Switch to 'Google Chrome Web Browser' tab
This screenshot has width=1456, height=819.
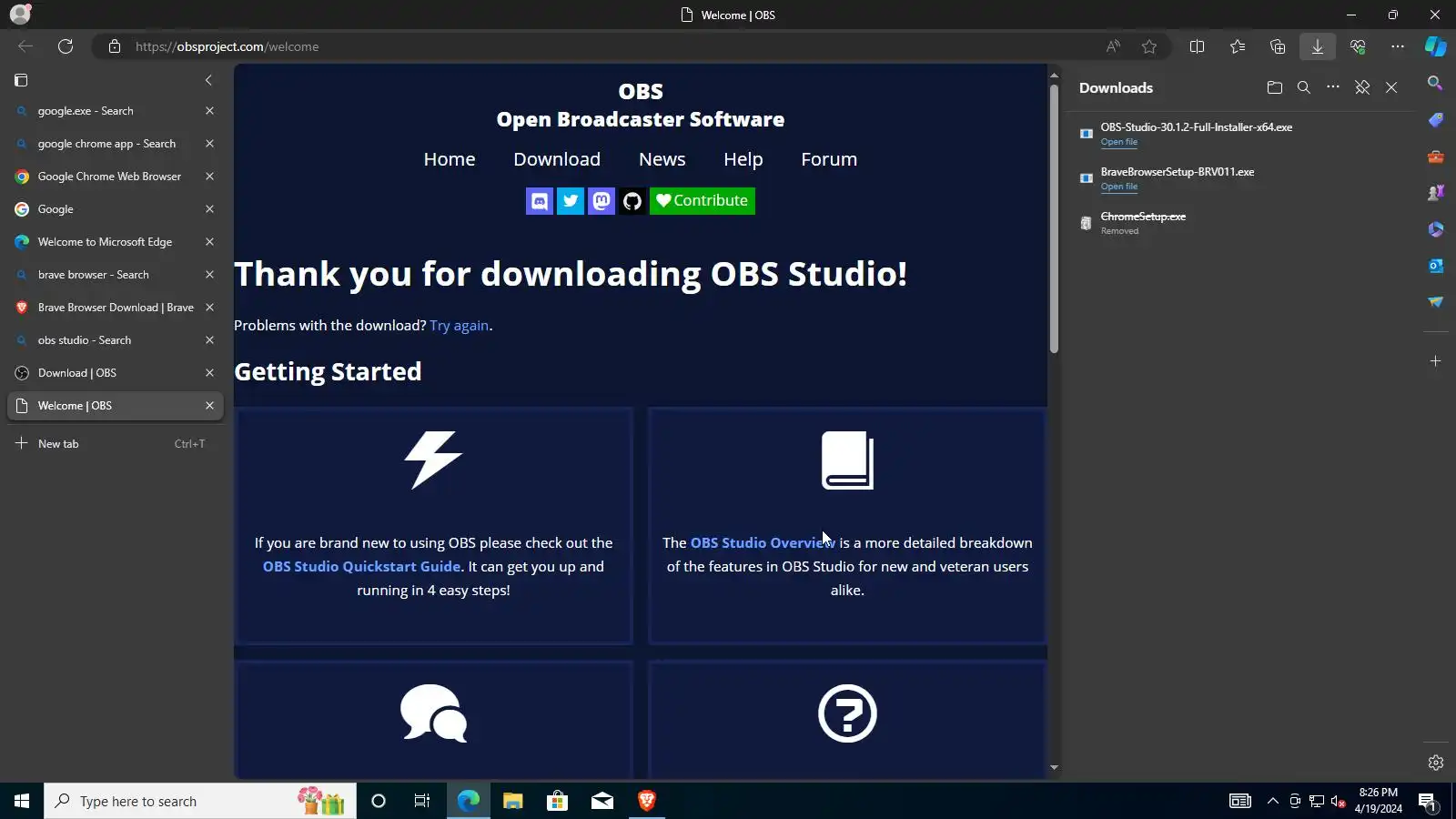pyautogui.click(x=116, y=177)
